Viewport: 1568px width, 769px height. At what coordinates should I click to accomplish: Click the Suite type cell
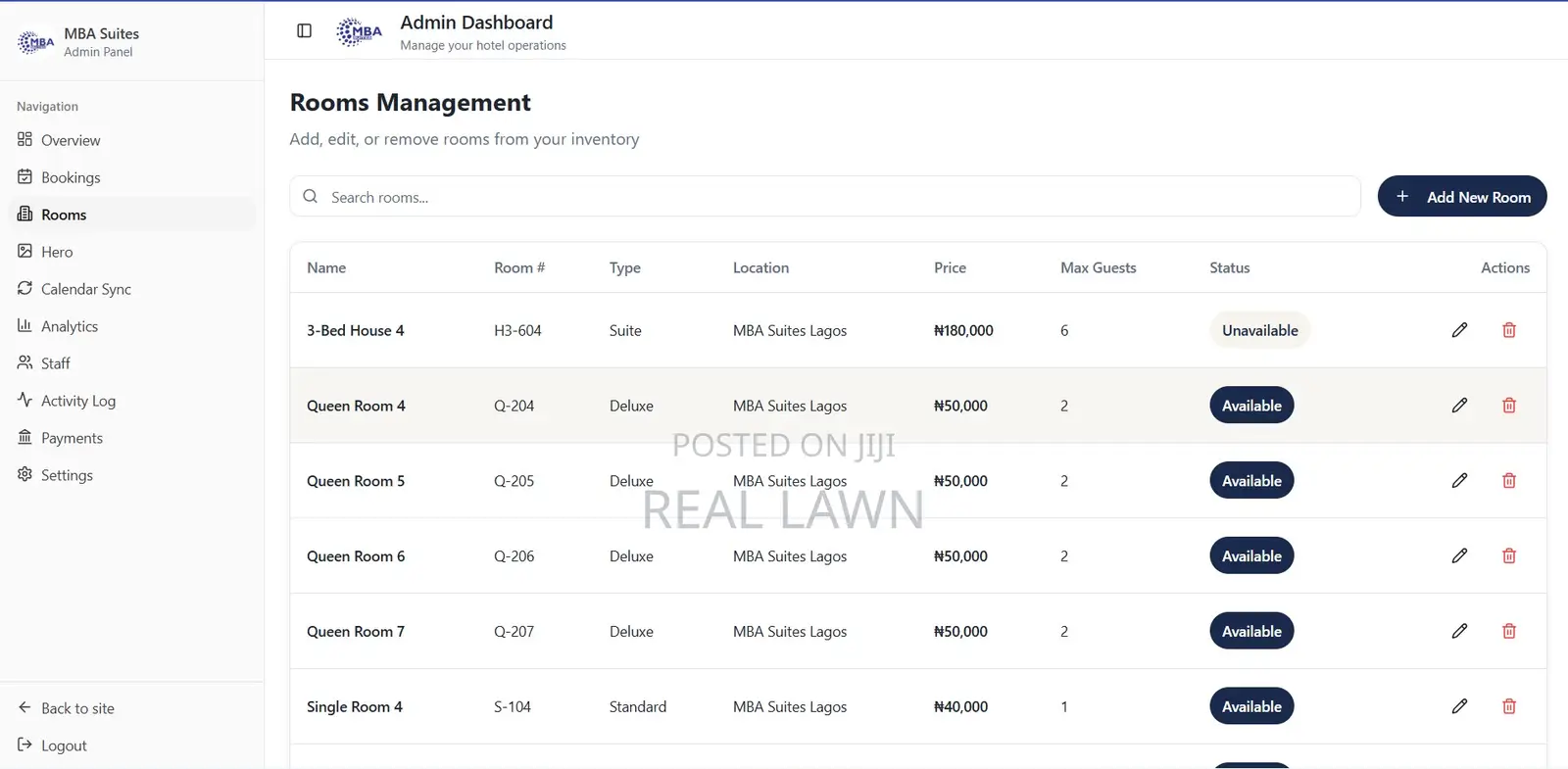[x=625, y=330]
